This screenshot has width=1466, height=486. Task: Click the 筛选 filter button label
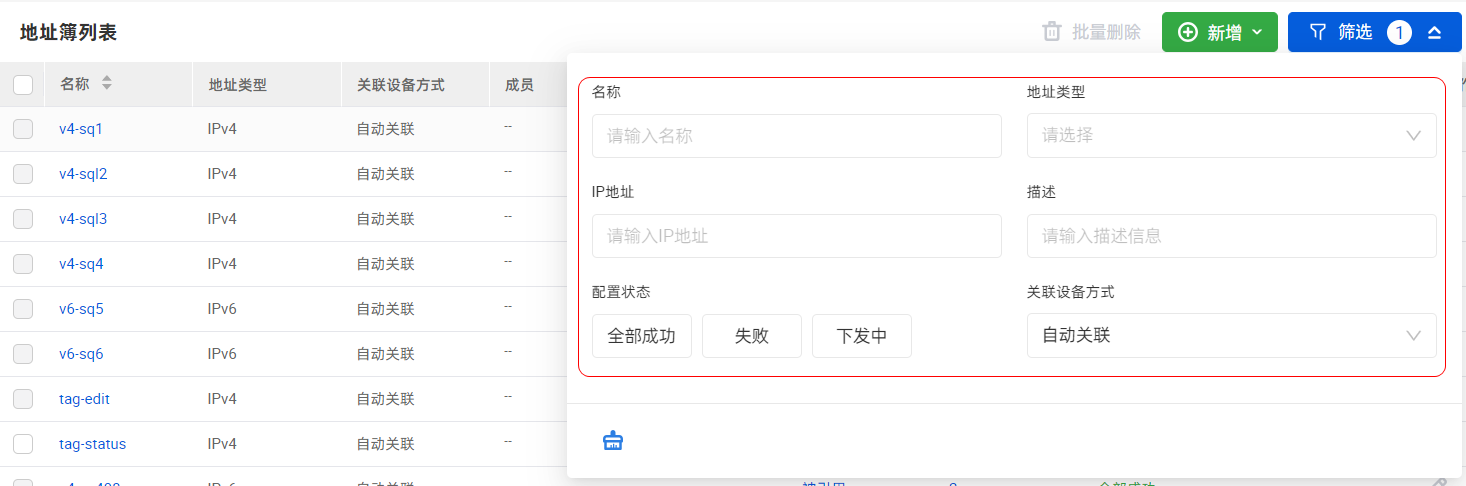[1355, 32]
